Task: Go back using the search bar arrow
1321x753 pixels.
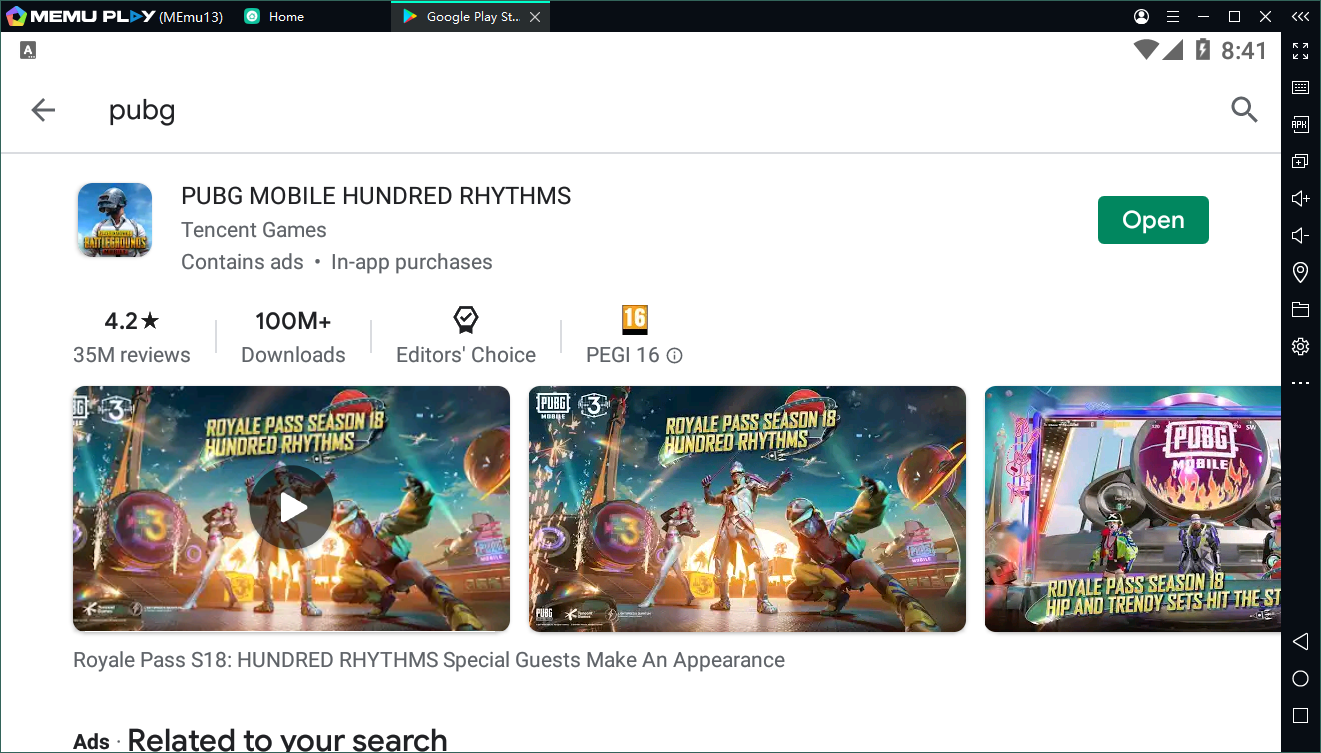Action: tap(43, 110)
